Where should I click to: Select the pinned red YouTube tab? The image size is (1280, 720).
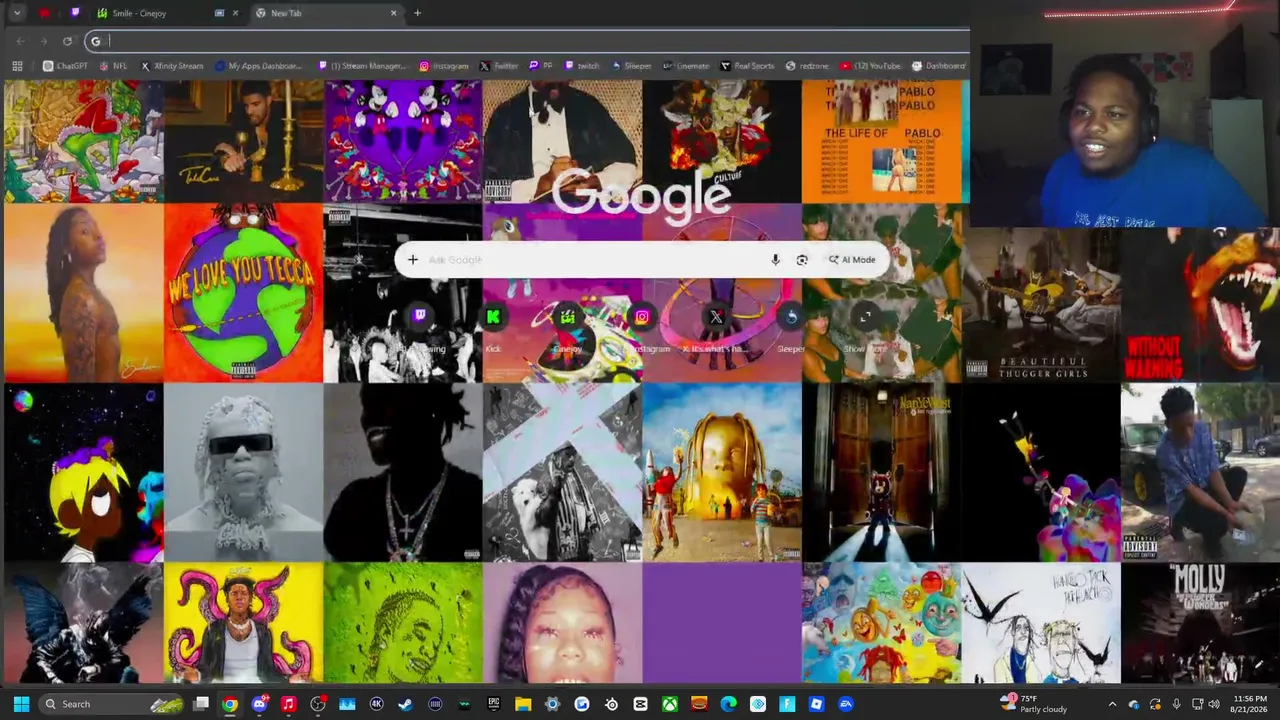[45, 13]
